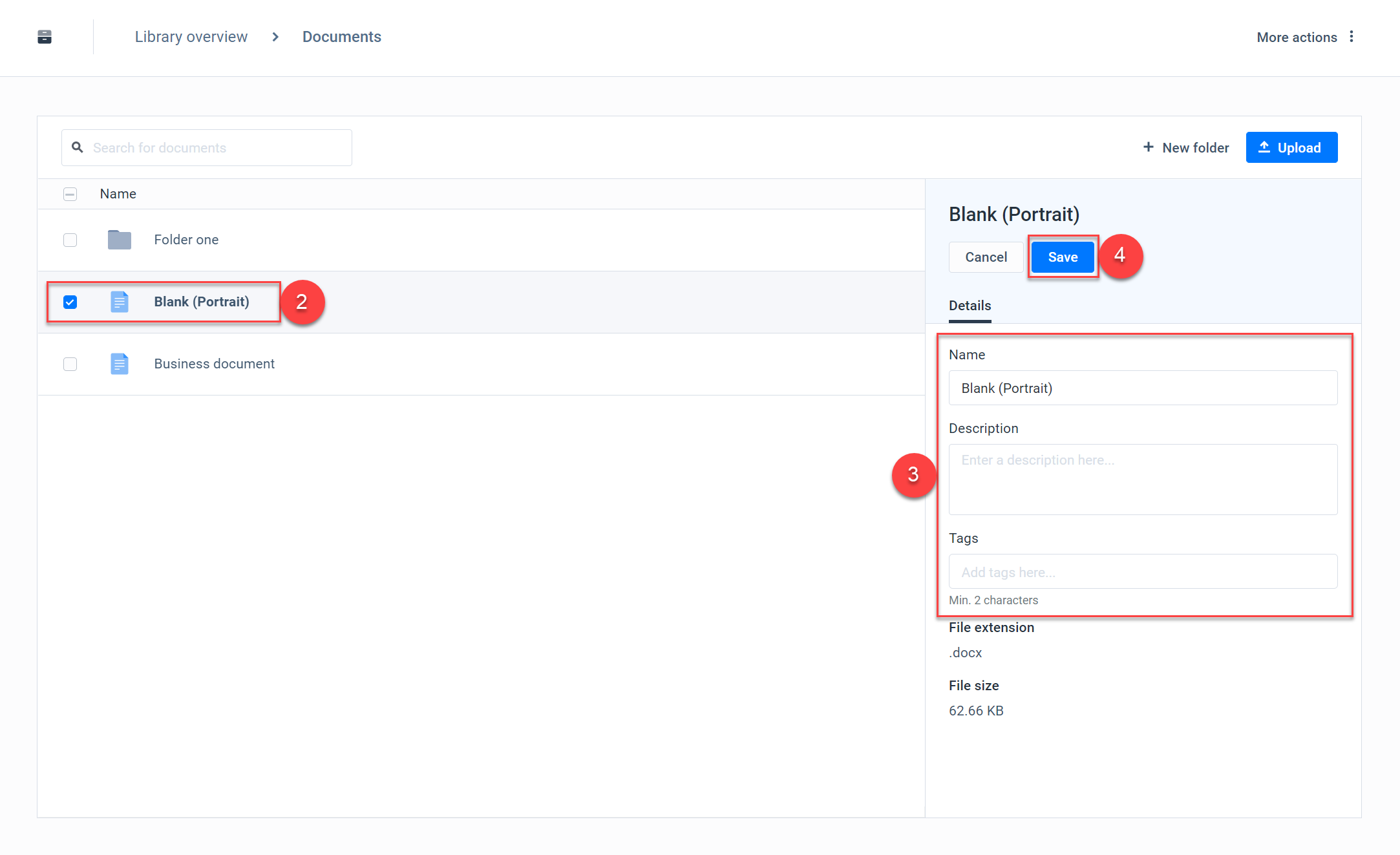Click the Description text area
Screen dimensions: 1400x855
pyautogui.click(x=1143, y=480)
